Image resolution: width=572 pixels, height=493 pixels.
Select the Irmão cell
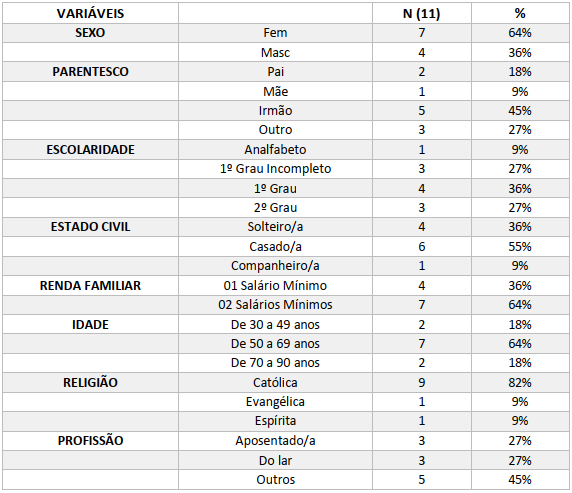(x=275, y=111)
